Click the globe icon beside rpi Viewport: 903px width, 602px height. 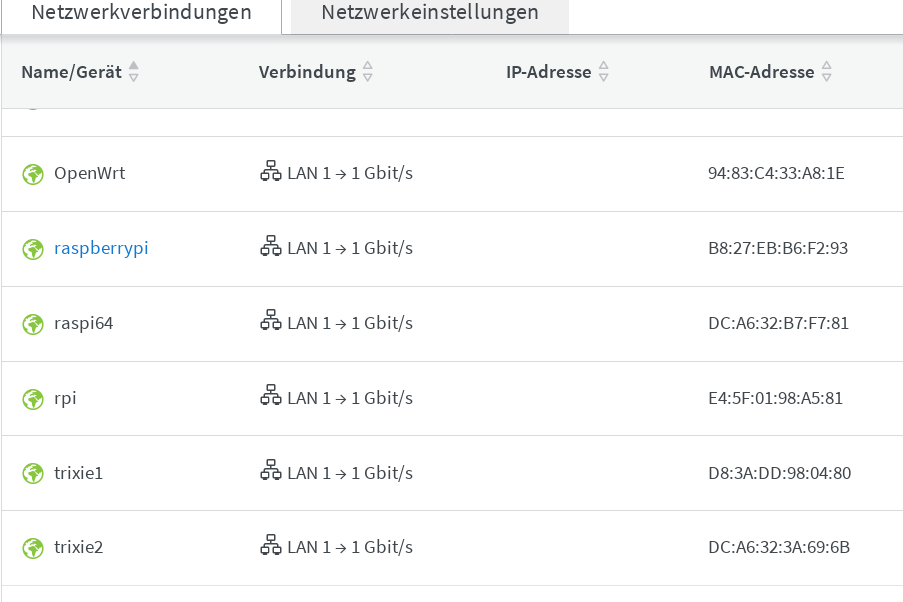(x=33, y=399)
